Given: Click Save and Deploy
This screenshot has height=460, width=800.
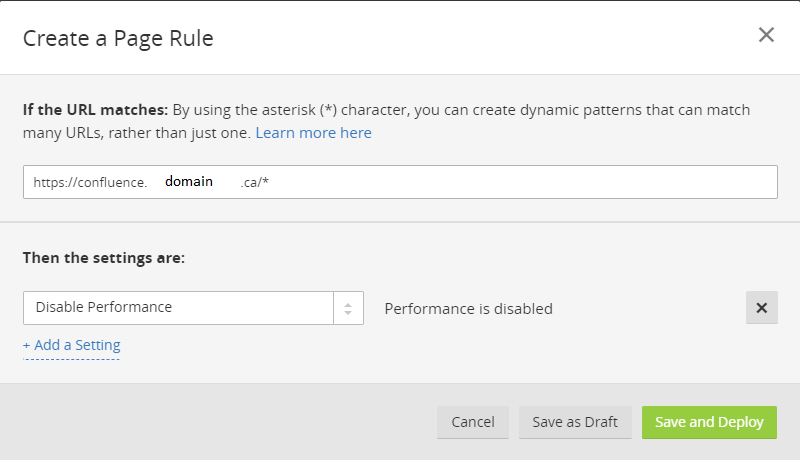Looking at the screenshot, I should (x=709, y=422).
